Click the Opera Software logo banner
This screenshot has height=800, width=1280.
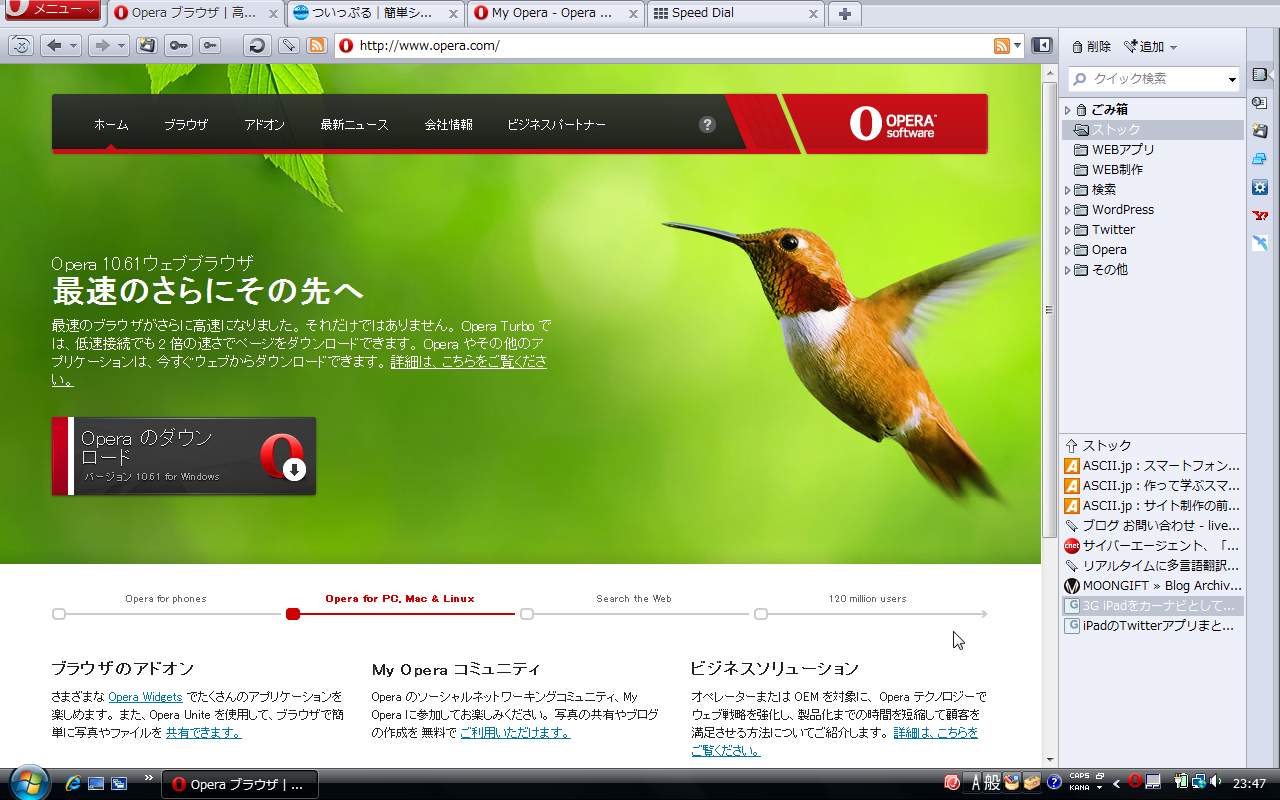point(892,123)
